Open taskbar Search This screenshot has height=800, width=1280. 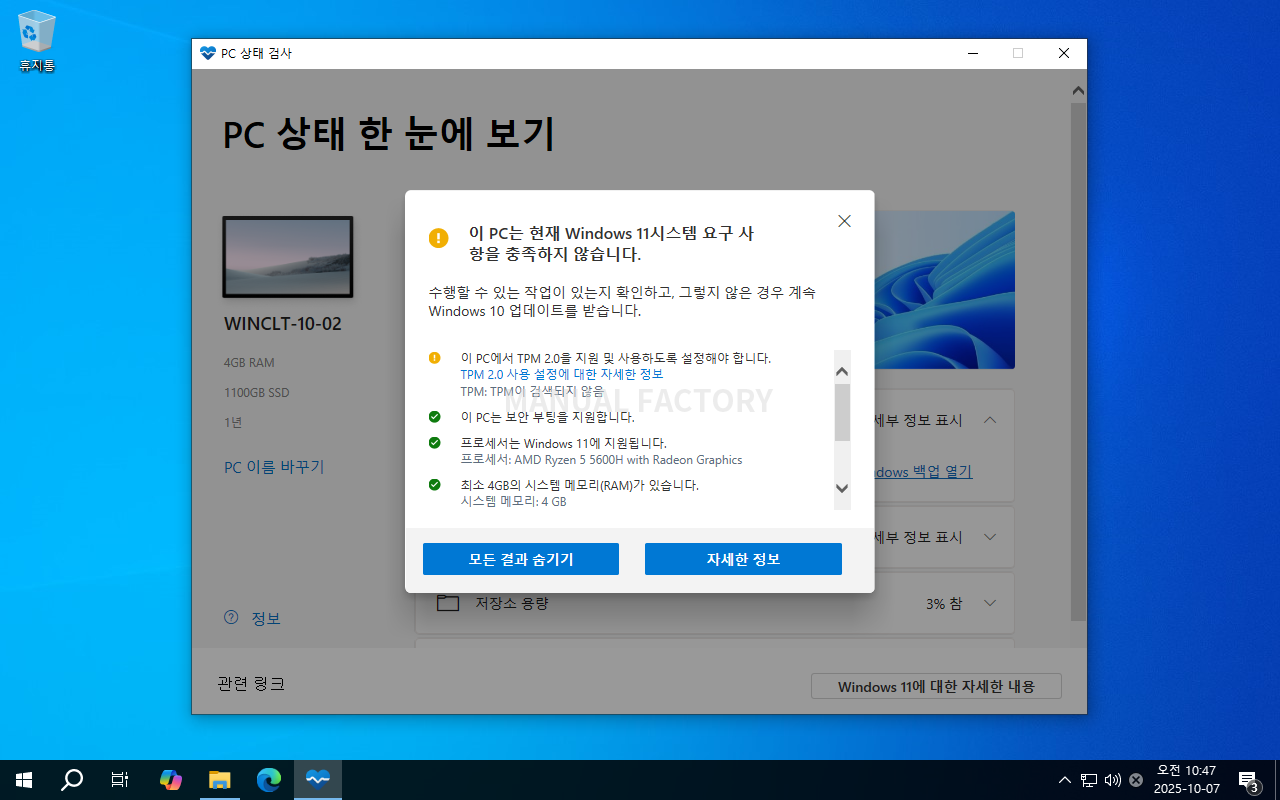coord(72,780)
